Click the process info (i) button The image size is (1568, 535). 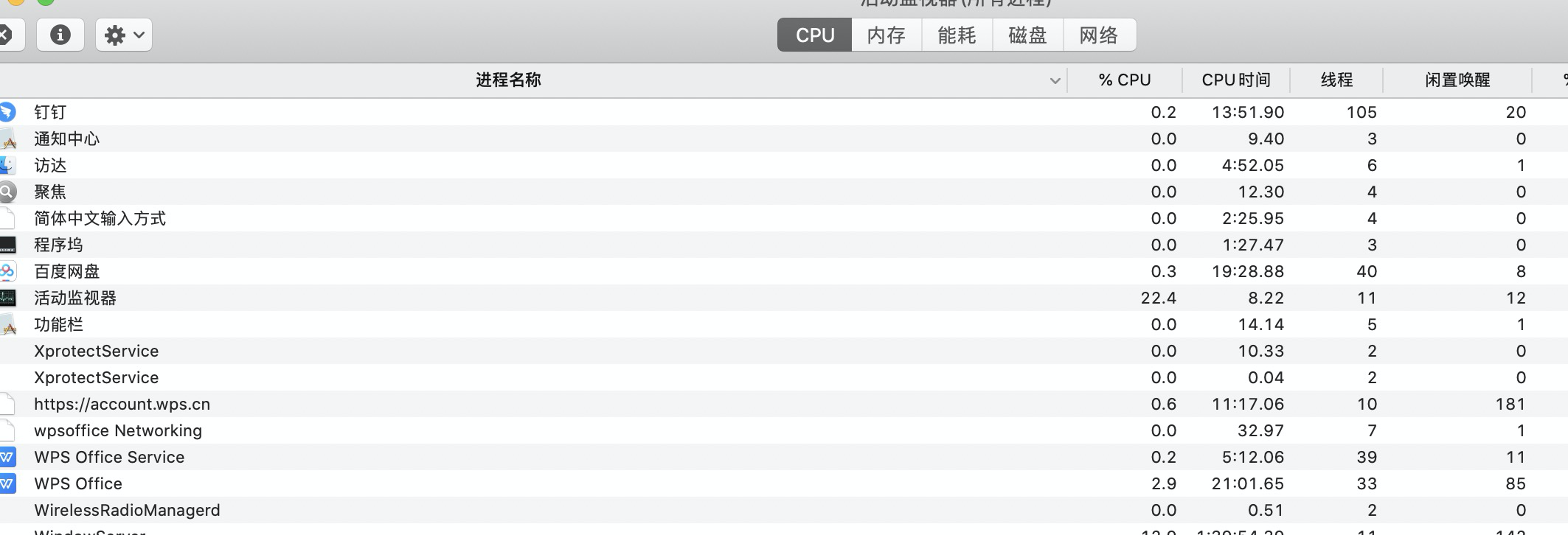pos(60,35)
